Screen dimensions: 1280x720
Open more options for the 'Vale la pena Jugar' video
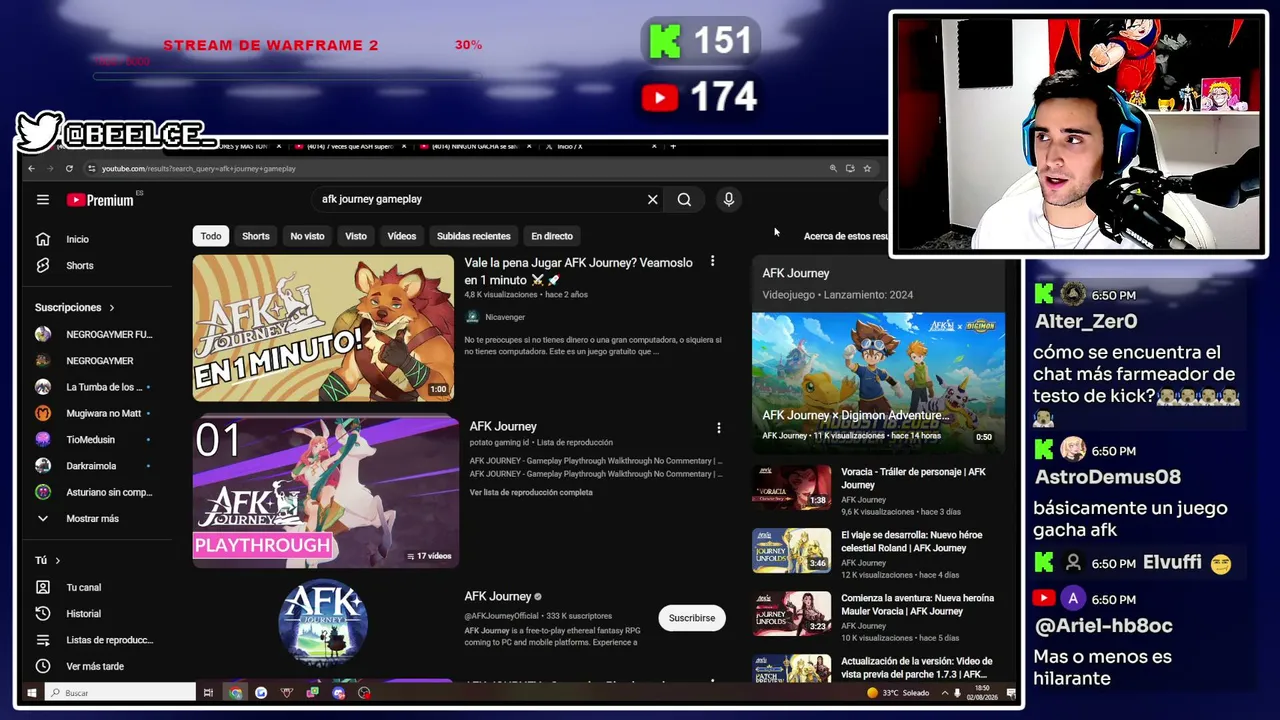click(712, 261)
